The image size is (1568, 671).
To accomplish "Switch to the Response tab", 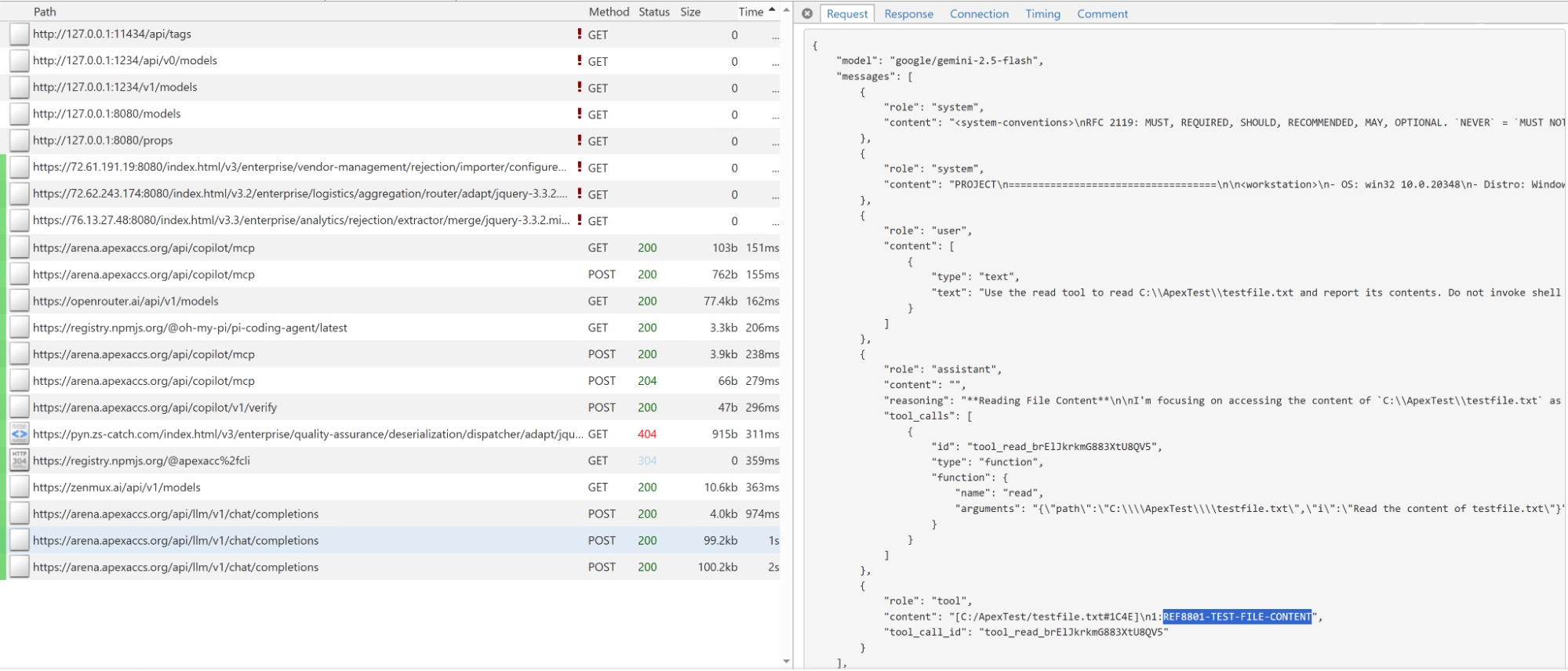I will [908, 13].
